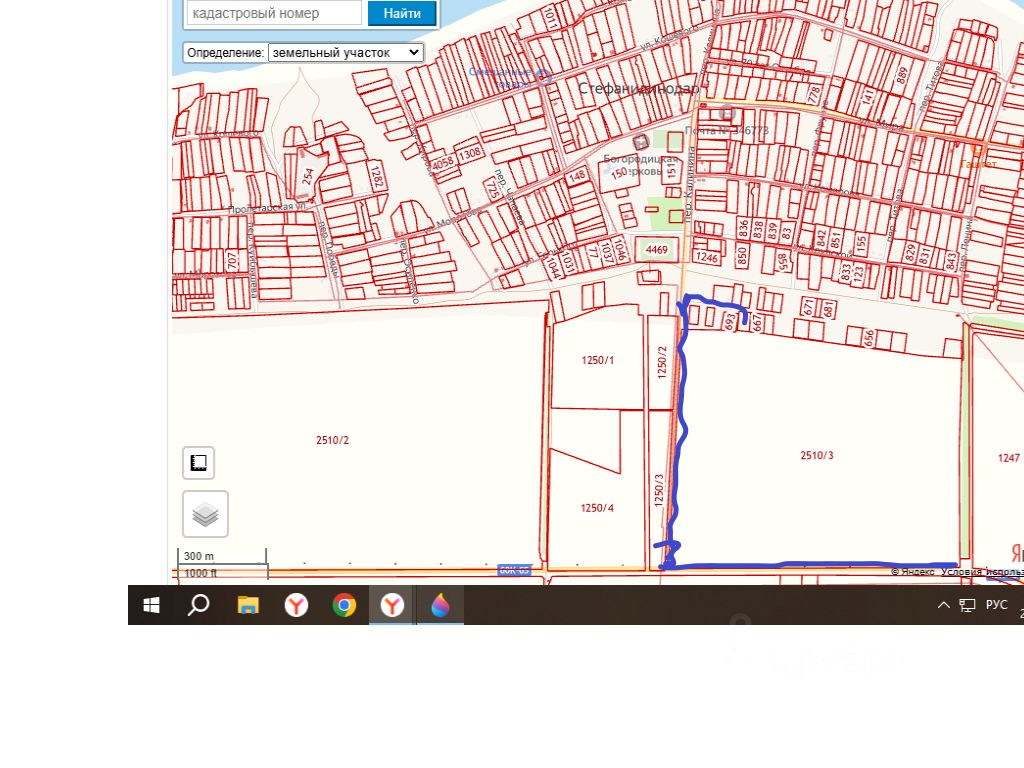Open File Explorer from taskbar
The height and width of the screenshot is (768, 1024).
click(248, 605)
